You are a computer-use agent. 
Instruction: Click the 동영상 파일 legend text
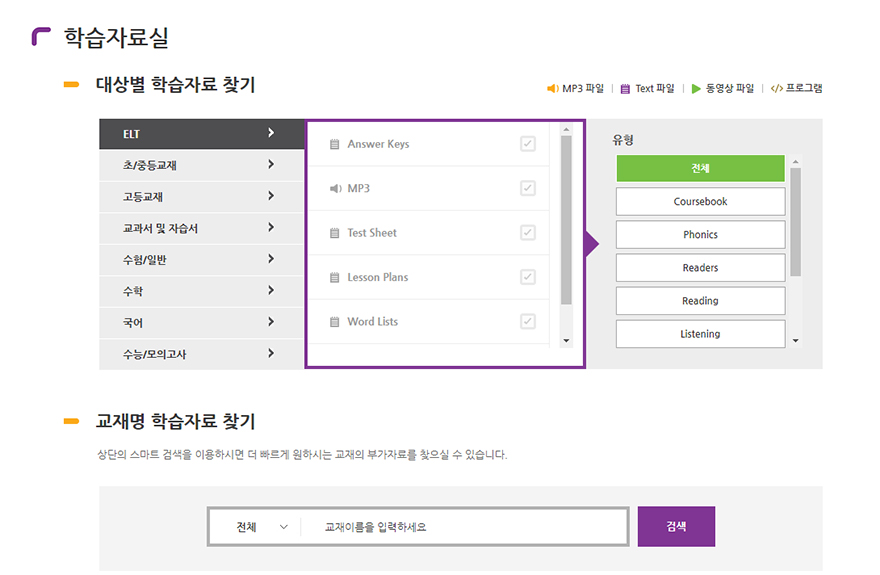730,89
